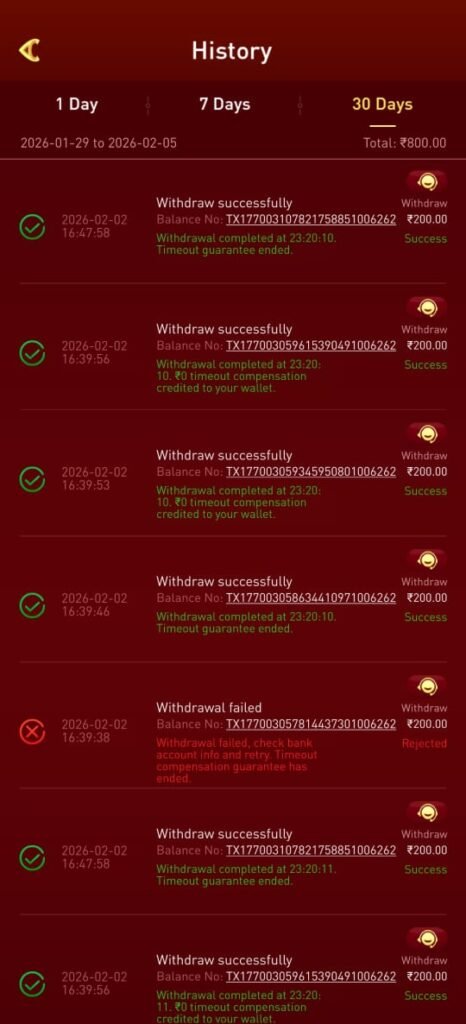Tap support headset icon for 16:39:46 withdrawal

click(427, 560)
